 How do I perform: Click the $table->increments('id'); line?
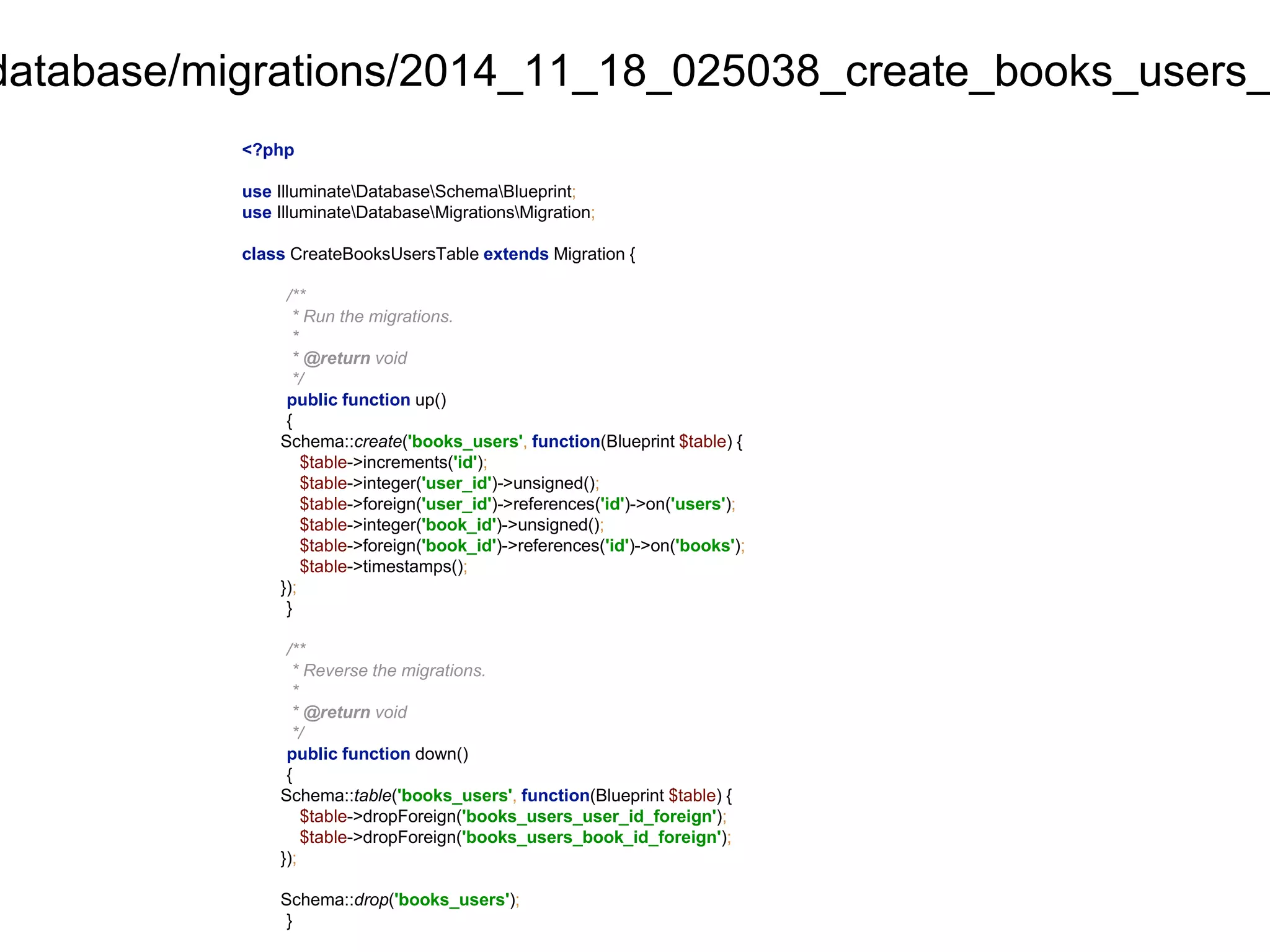click(x=394, y=462)
